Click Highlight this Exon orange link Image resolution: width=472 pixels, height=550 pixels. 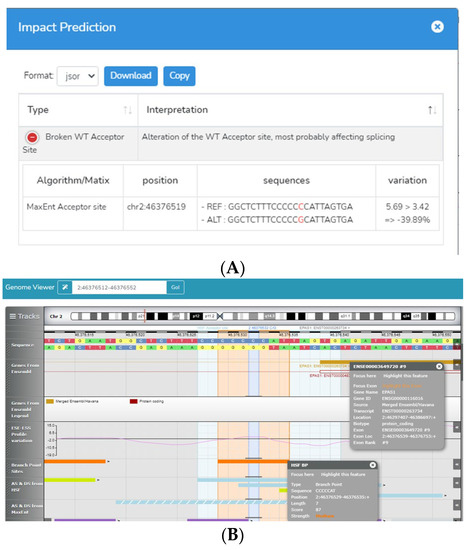point(402,385)
